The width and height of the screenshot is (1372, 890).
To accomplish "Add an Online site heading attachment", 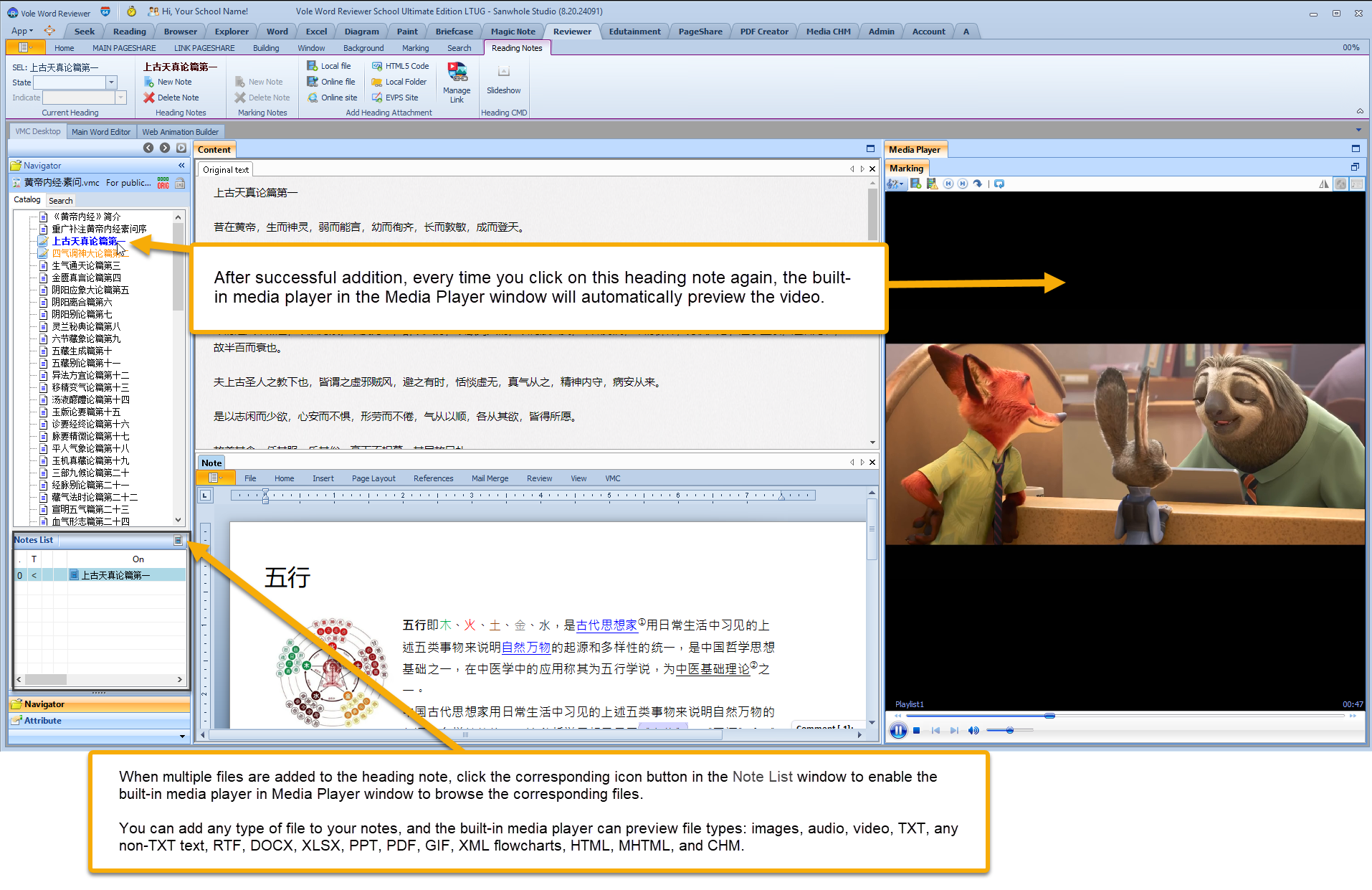I will [333, 98].
